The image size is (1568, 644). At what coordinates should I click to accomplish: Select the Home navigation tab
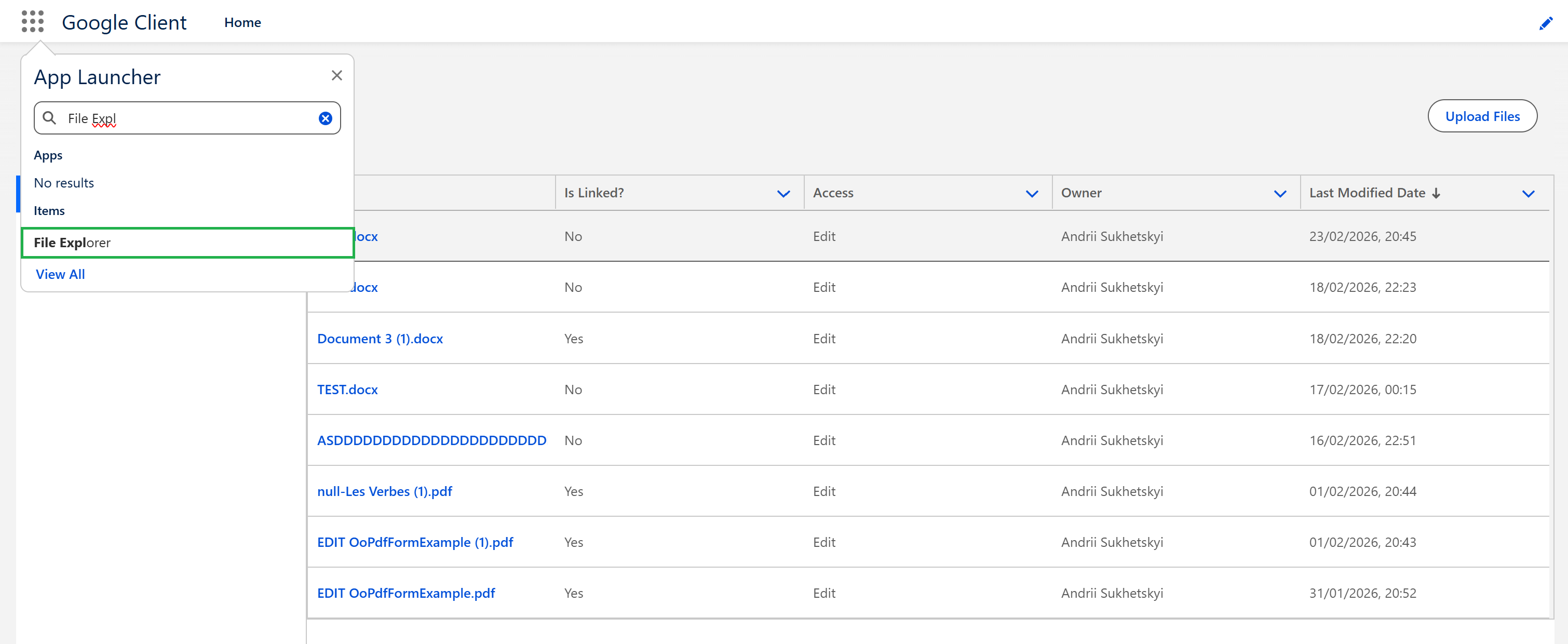(242, 22)
